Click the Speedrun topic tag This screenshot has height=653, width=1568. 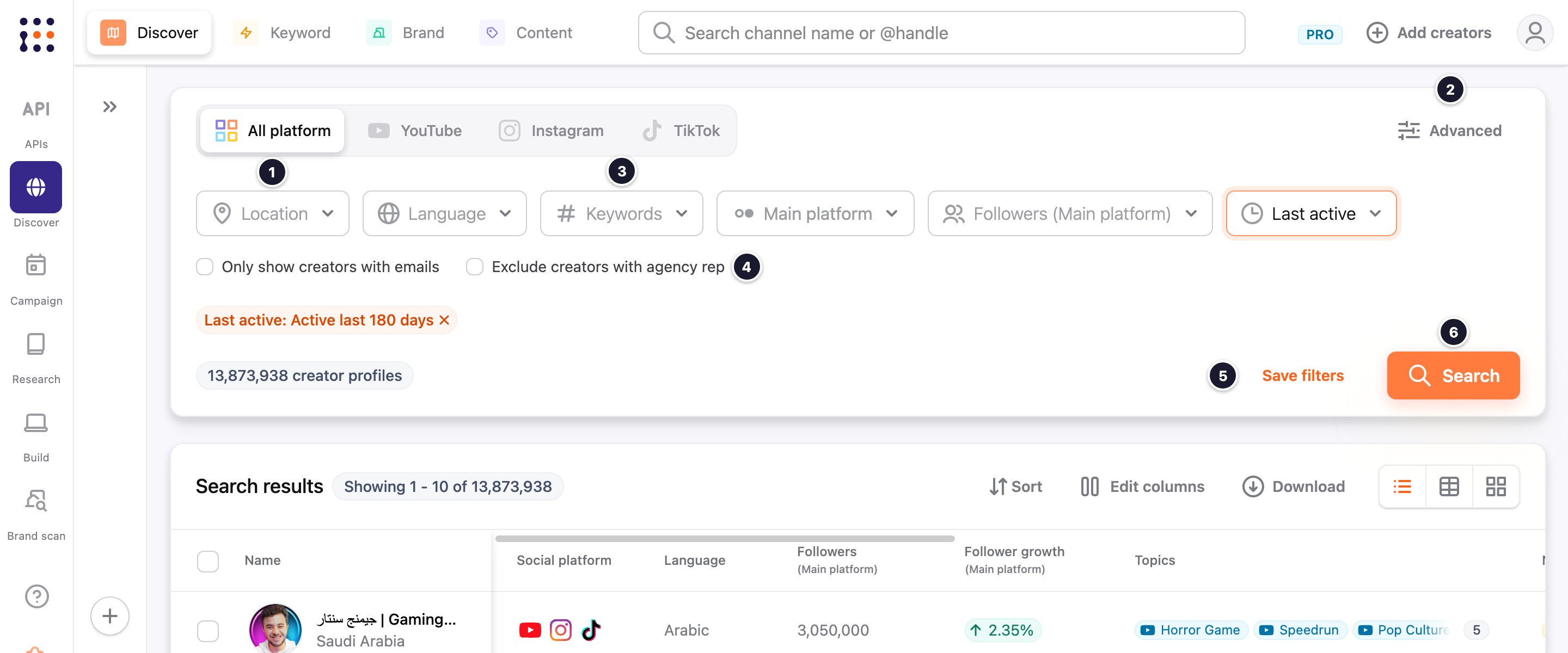coord(1299,630)
